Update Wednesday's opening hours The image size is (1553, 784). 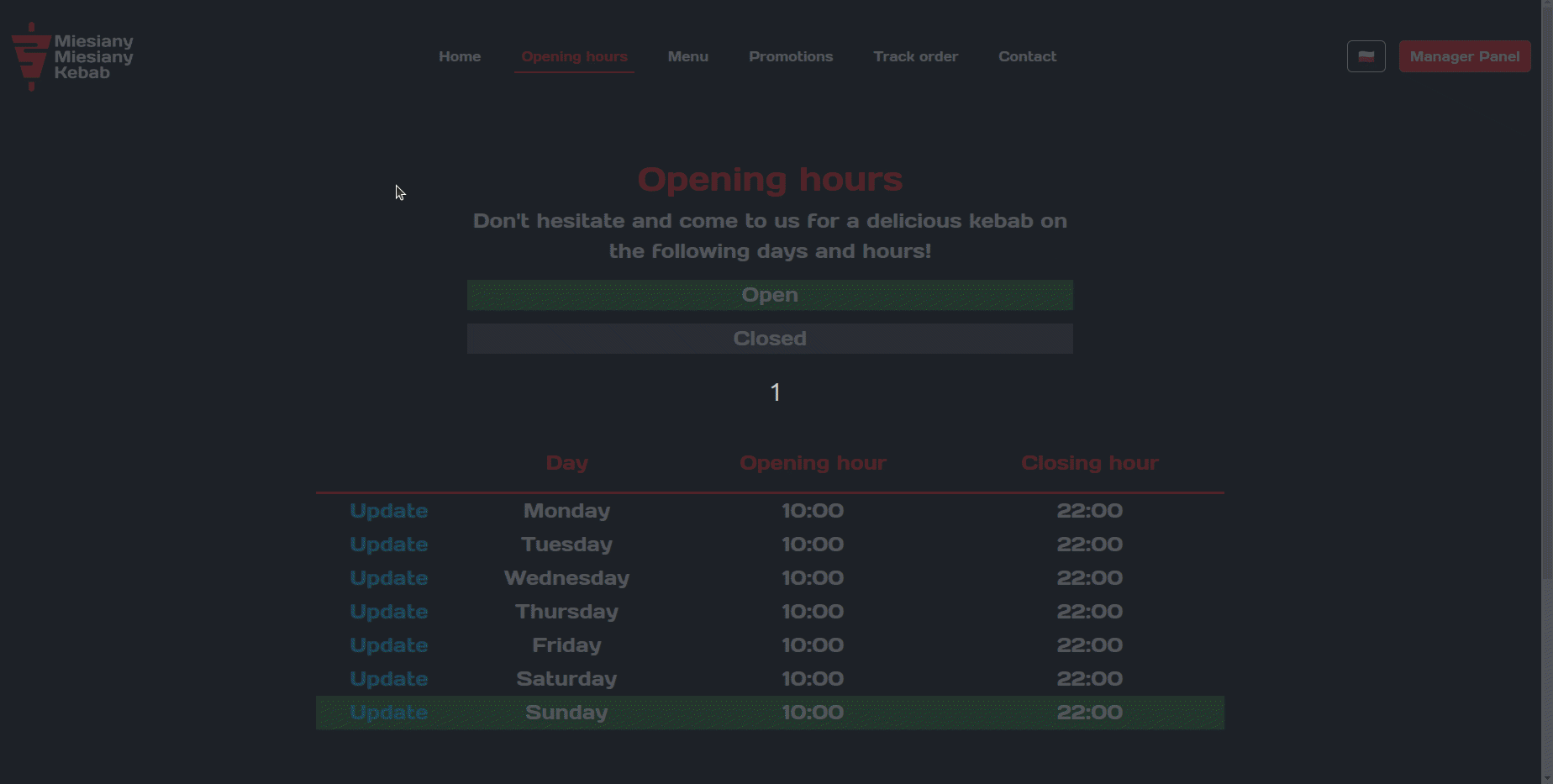pos(388,578)
